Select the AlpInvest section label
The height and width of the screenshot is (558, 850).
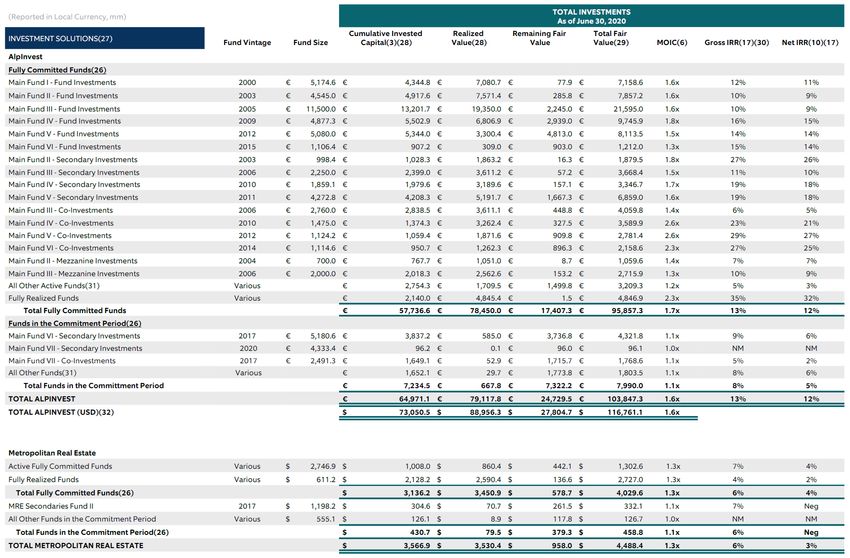click(x=25, y=56)
